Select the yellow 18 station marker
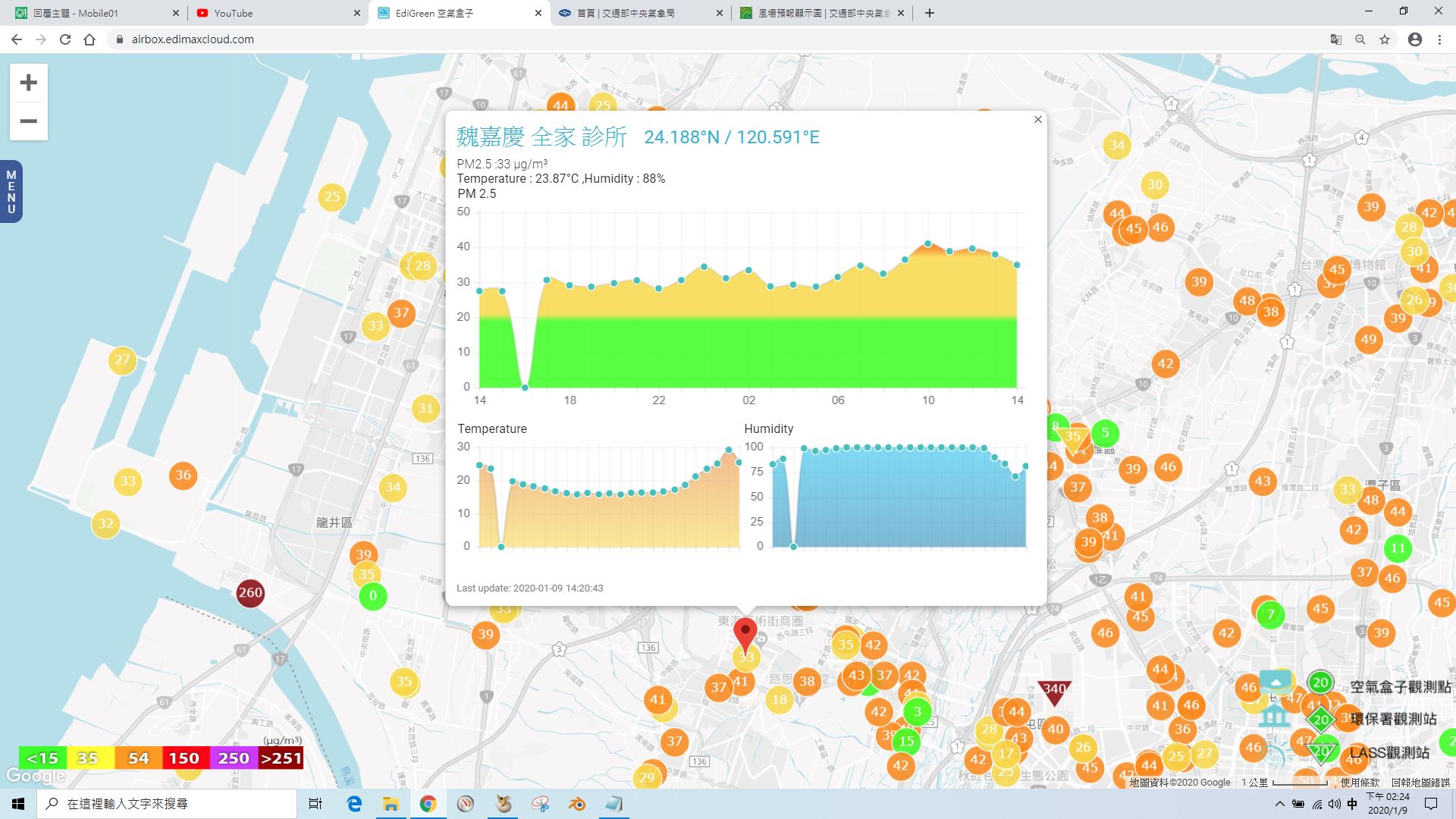This screenshot has height=819, width=1456. [x=780, y=700]
